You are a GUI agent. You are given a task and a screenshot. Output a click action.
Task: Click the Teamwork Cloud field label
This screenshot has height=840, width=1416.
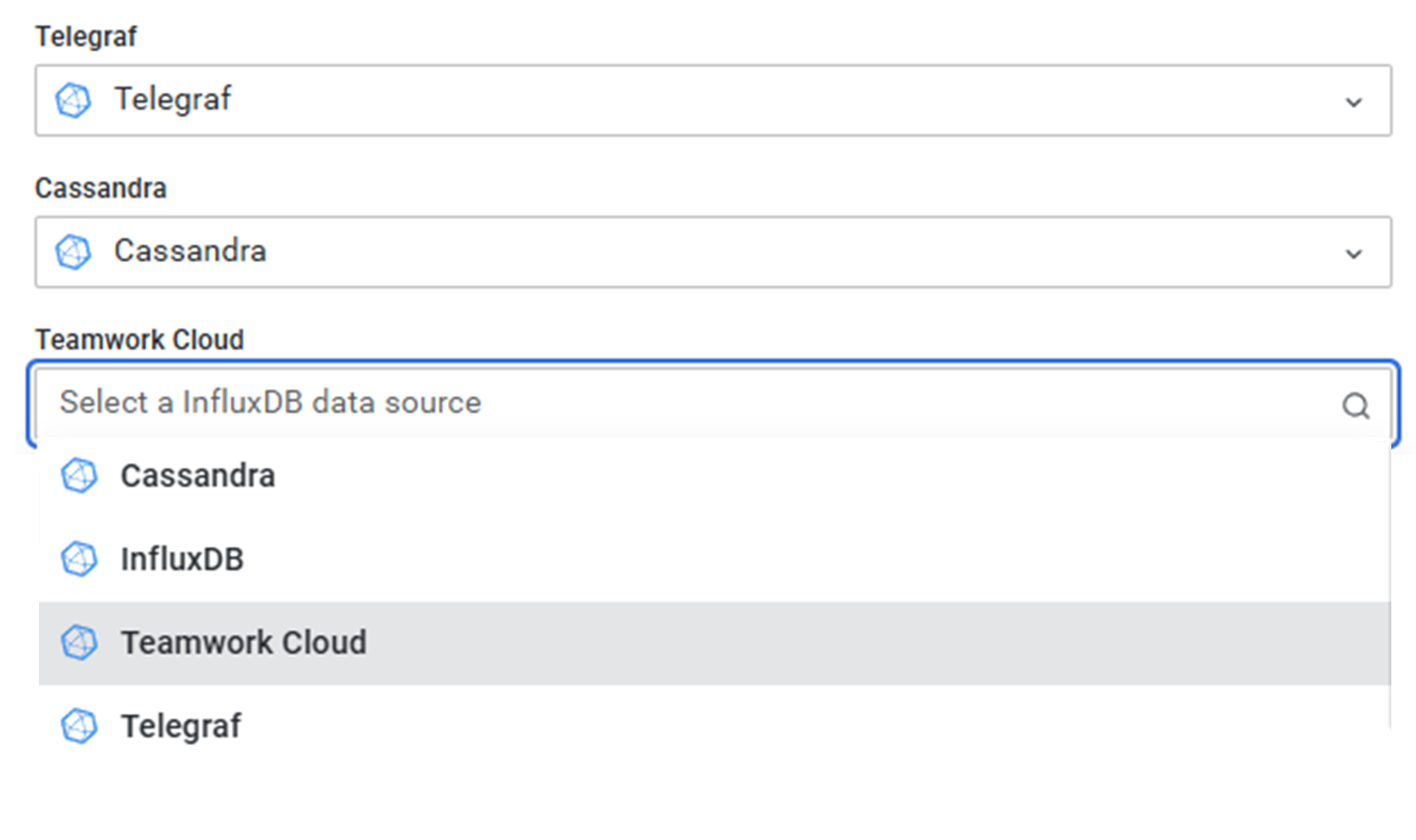coord(140,339)
